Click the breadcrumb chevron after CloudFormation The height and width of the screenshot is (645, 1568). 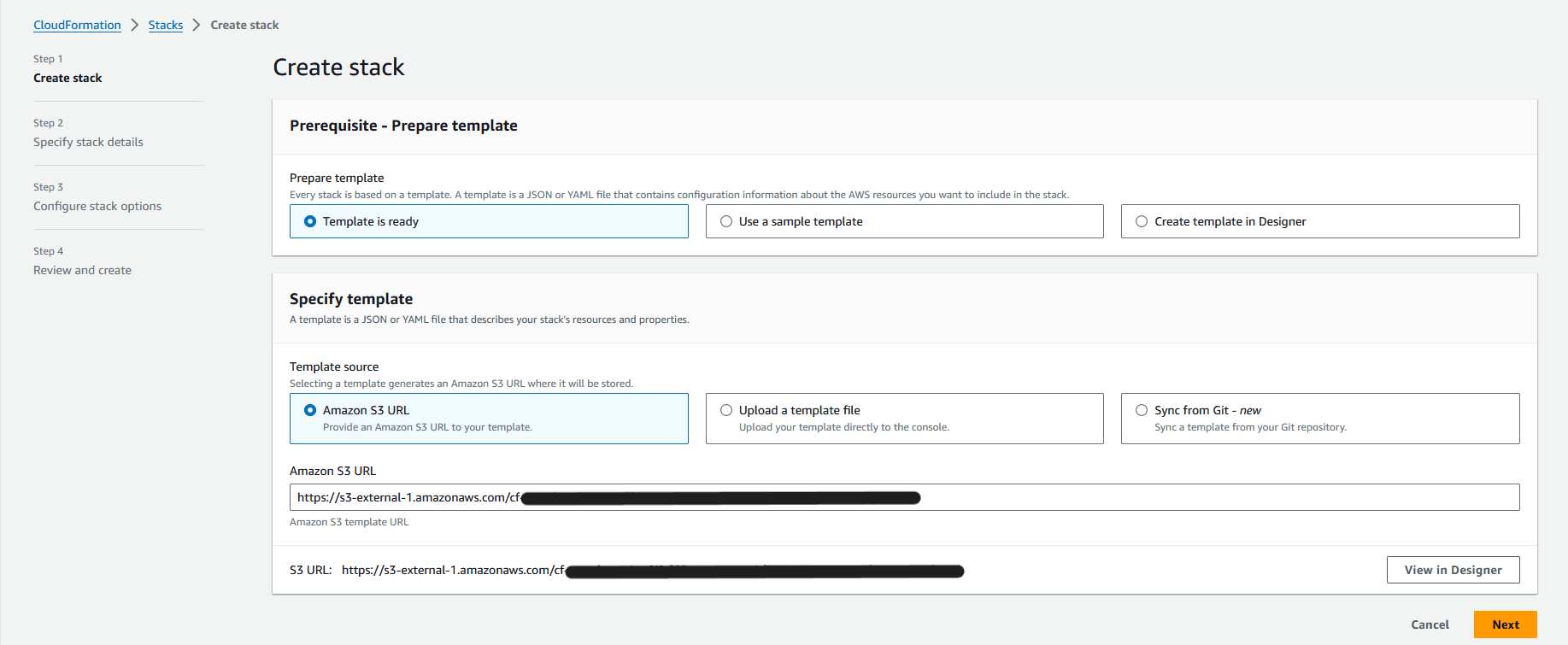coord(134,25)
